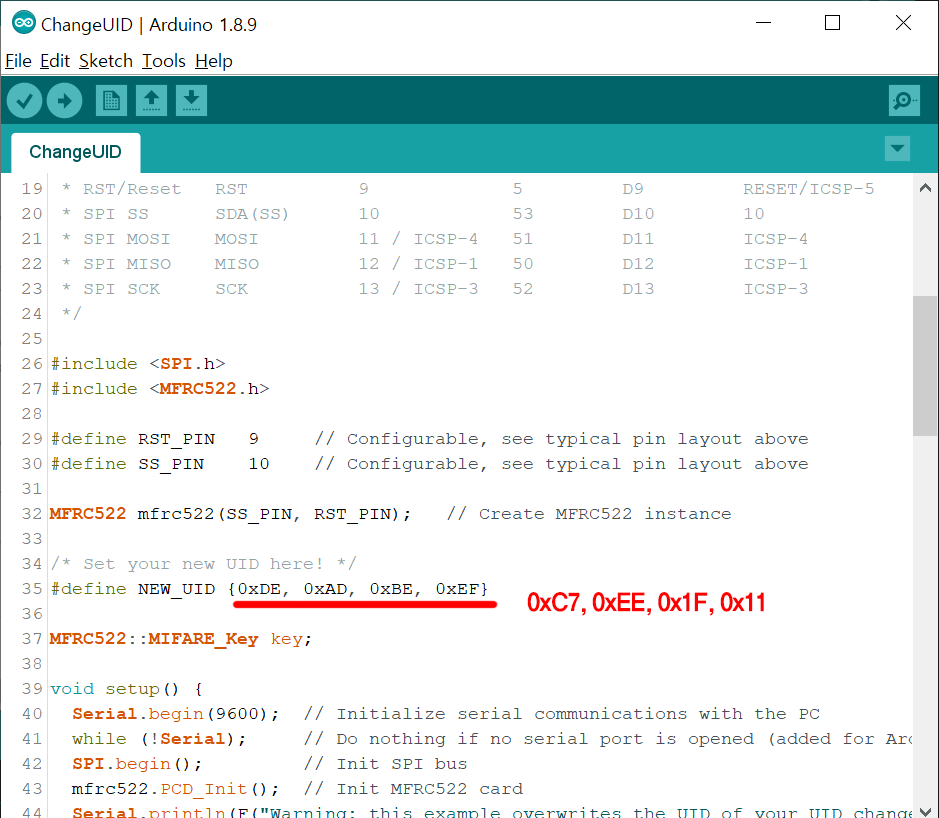Click the value 10 in line 30
The width and height of the screenshot is (939, 818).
click(259, 465)
